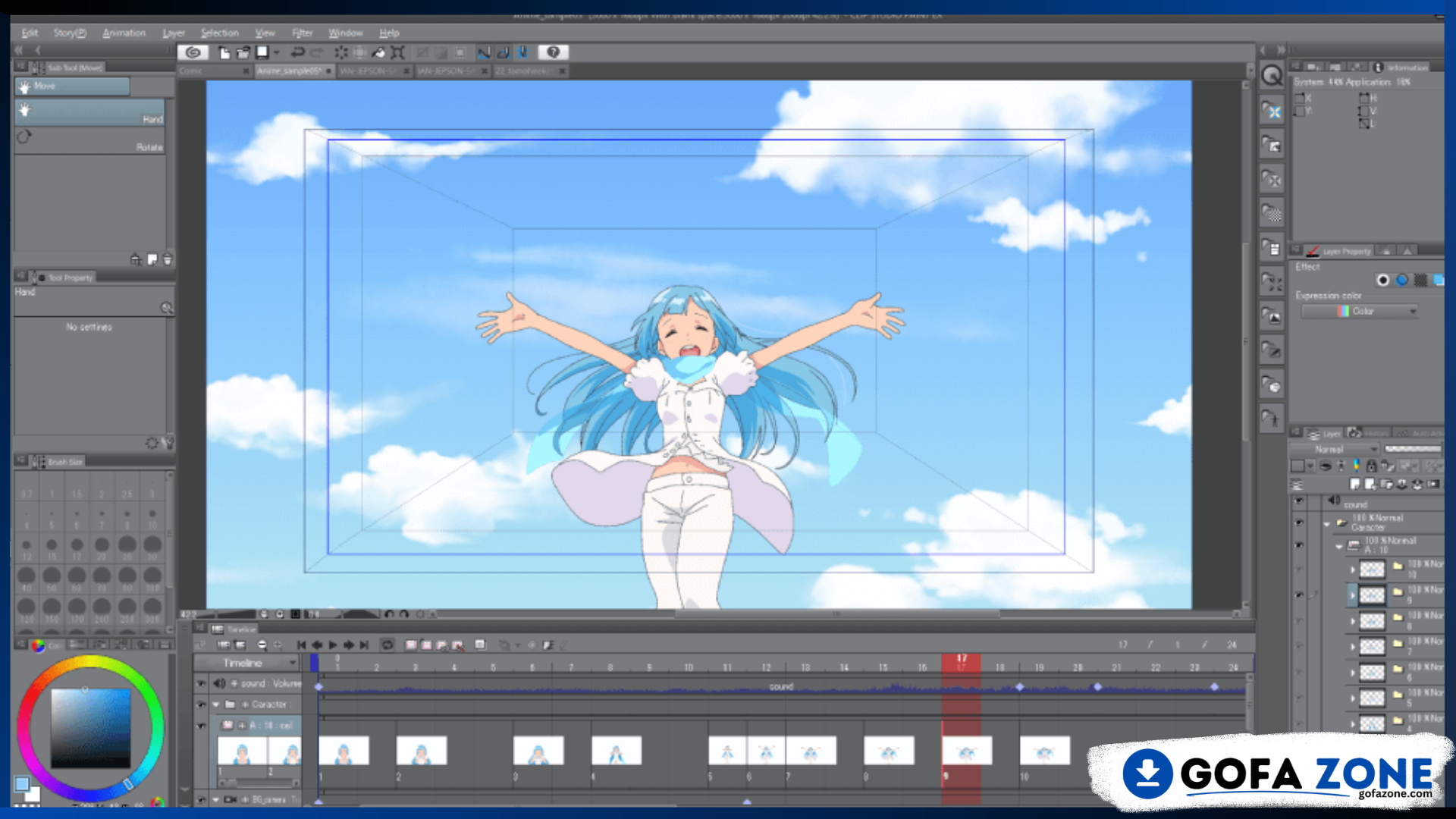Viewport: 1456px width, 819px height.
Task: Open pose material folder icon at bottom
Action: coord(1272,418)
